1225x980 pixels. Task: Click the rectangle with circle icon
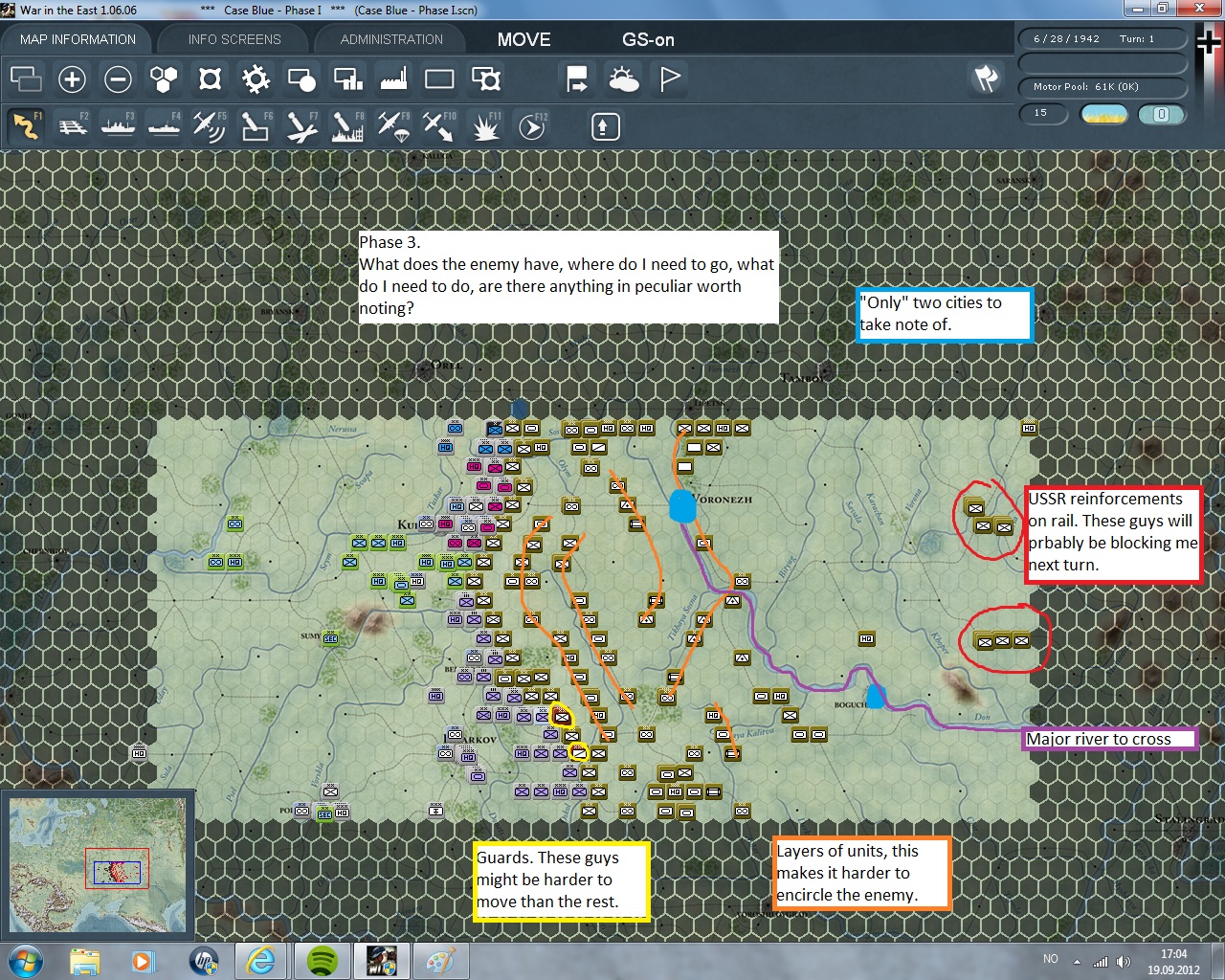pos(301,78)
